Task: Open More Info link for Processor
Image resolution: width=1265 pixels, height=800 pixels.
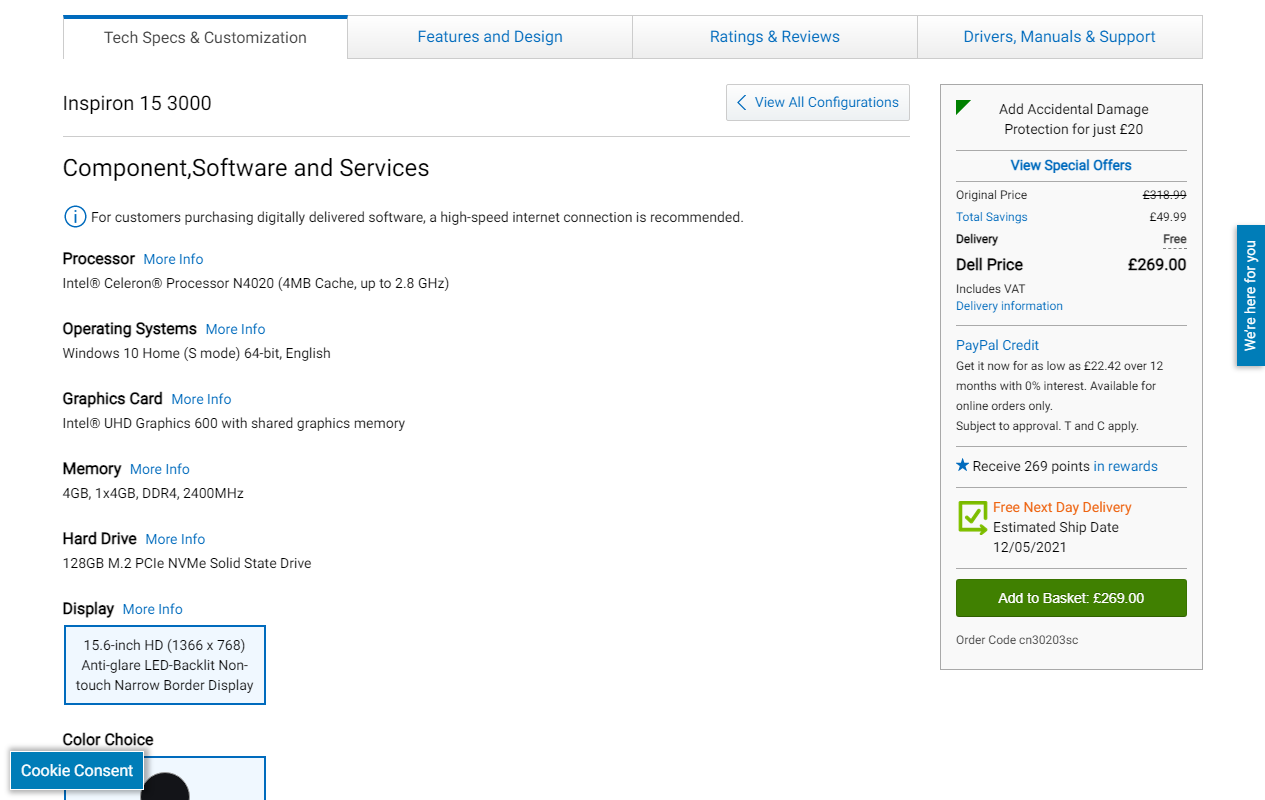Action: pyautogui.click(x=173, y=259)
